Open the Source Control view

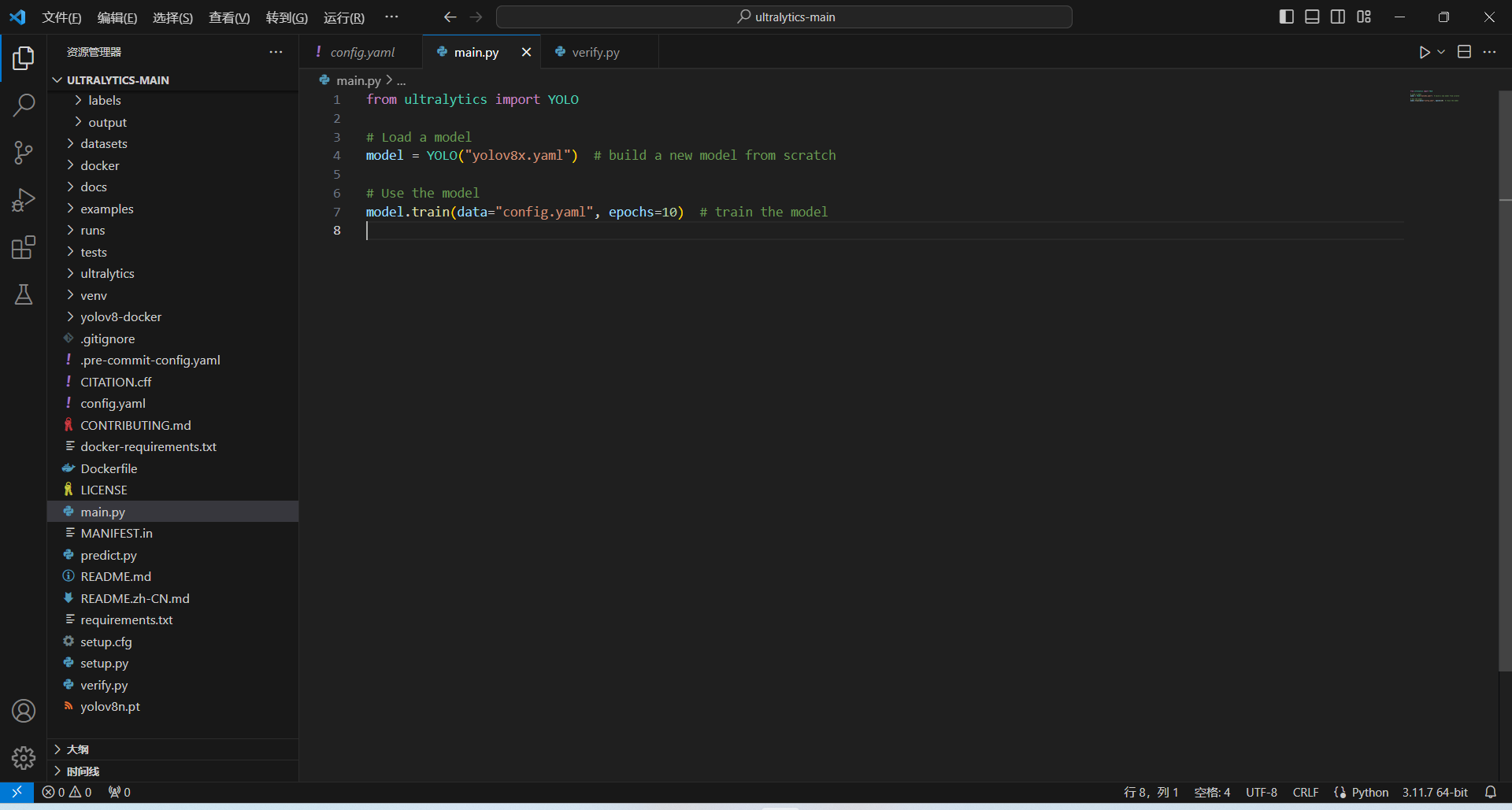(24, 153)
